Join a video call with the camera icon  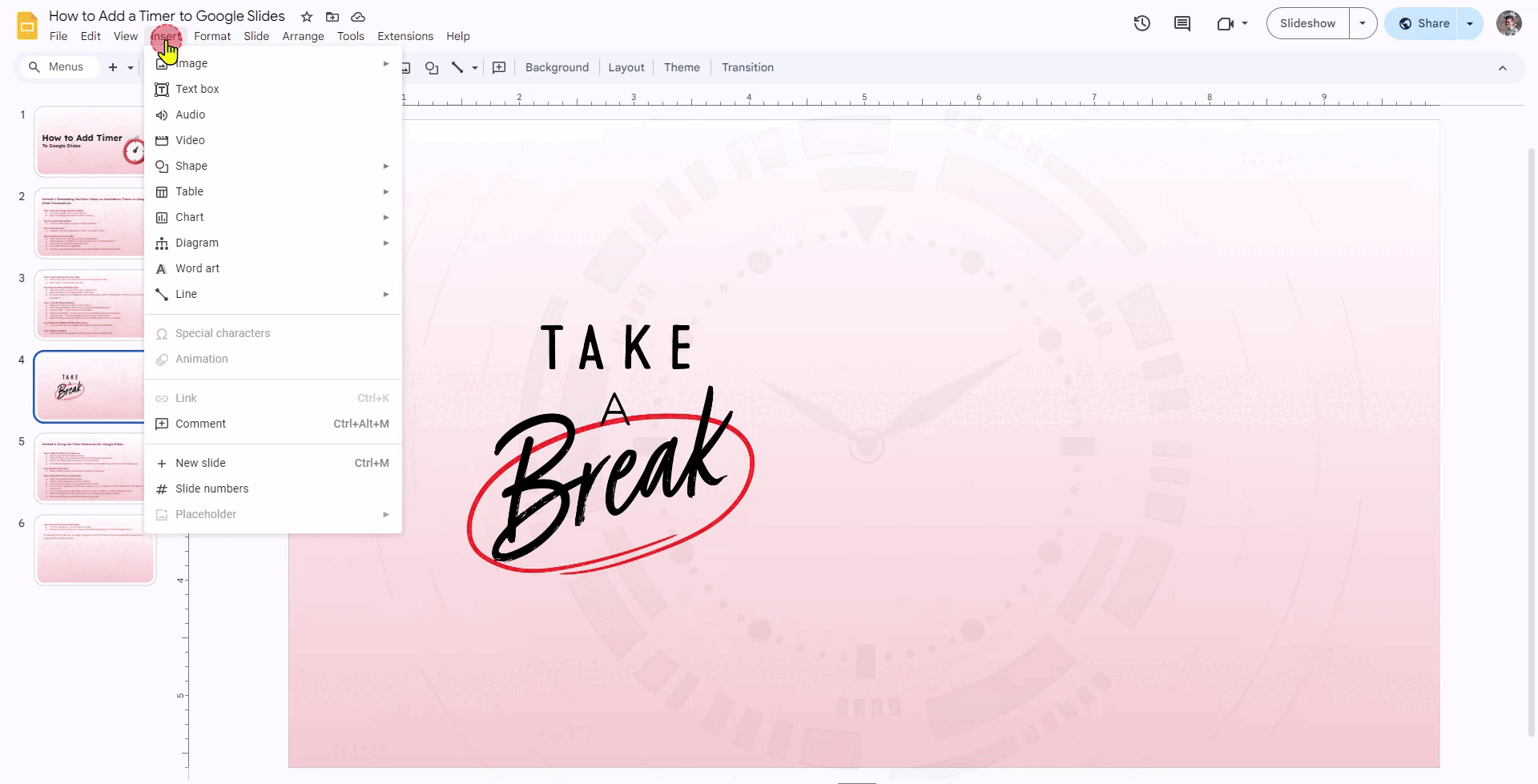[x=1226, y=23]
